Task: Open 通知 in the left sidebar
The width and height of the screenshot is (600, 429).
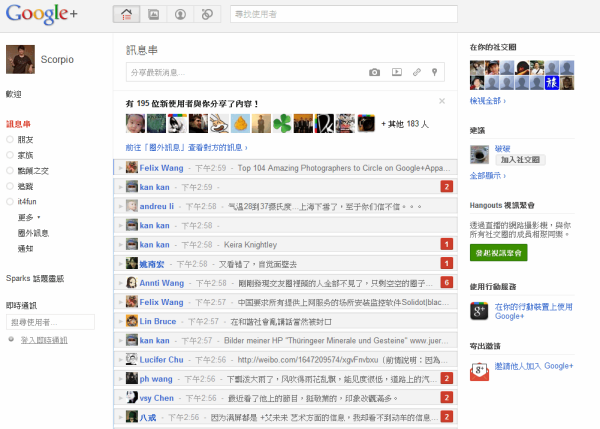Action: [x=26, y=247]
